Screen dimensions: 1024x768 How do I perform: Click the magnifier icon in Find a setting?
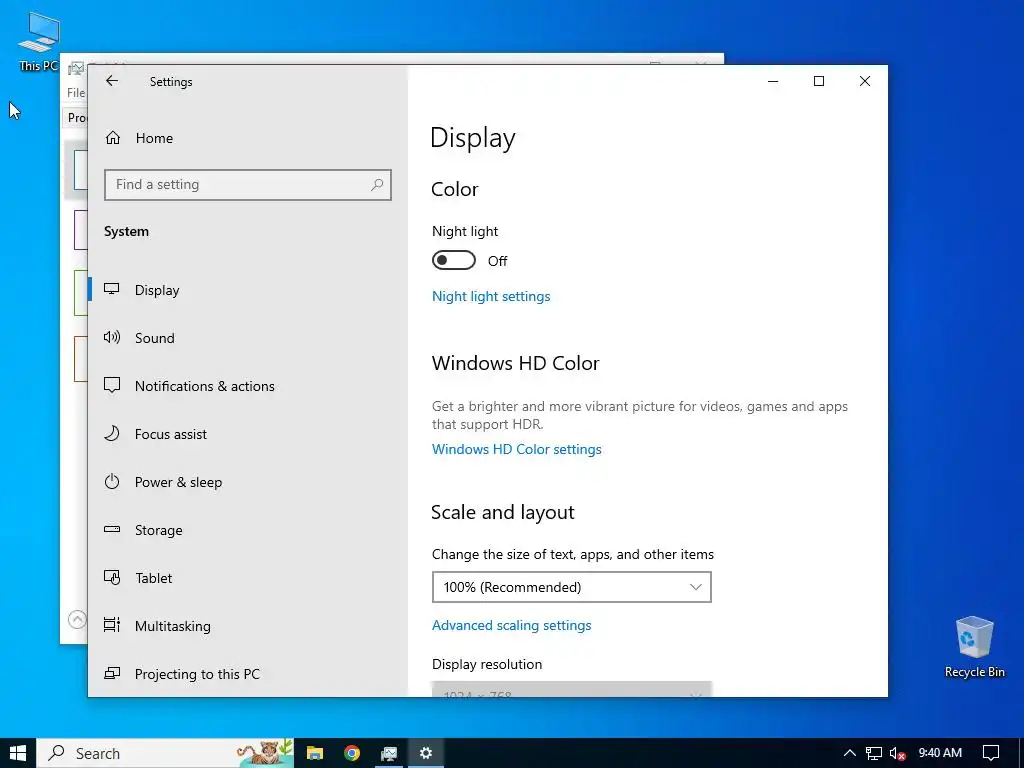click(x=377, y=185)
